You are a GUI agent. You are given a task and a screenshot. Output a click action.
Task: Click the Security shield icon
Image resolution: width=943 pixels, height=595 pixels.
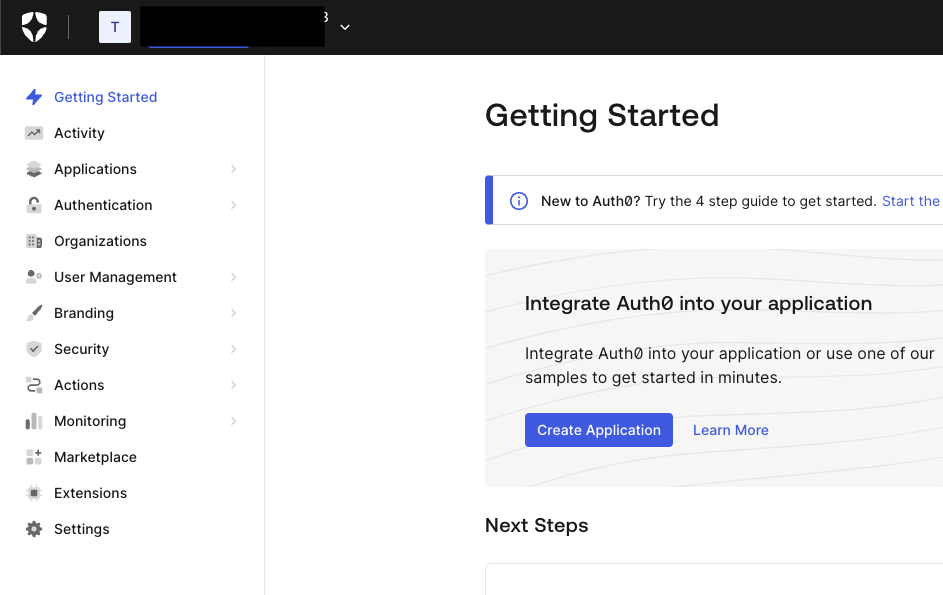[x=34, y=349]
